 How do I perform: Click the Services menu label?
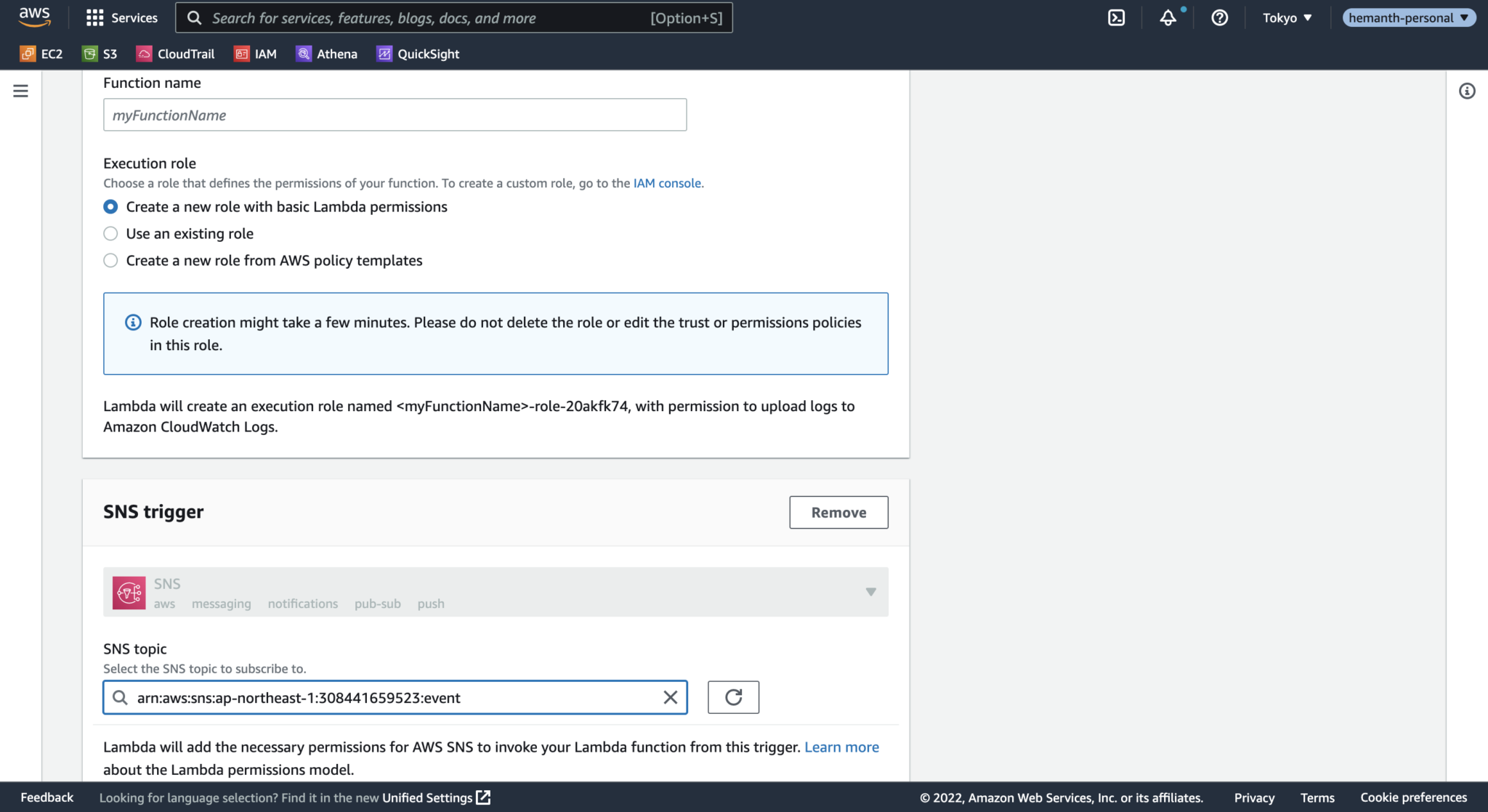134,18
